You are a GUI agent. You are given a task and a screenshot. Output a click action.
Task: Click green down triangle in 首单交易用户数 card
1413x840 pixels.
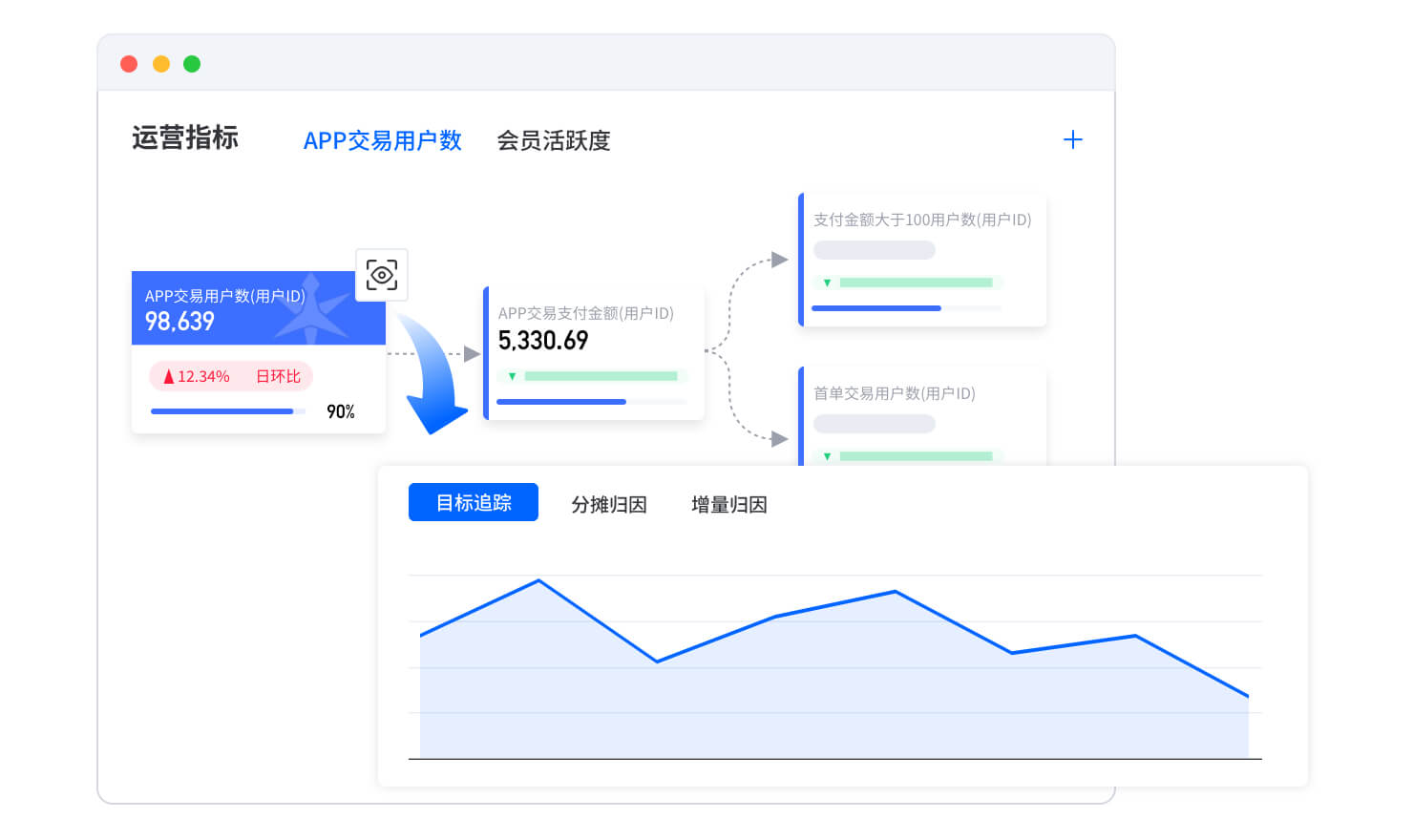[x=827, y=456]
